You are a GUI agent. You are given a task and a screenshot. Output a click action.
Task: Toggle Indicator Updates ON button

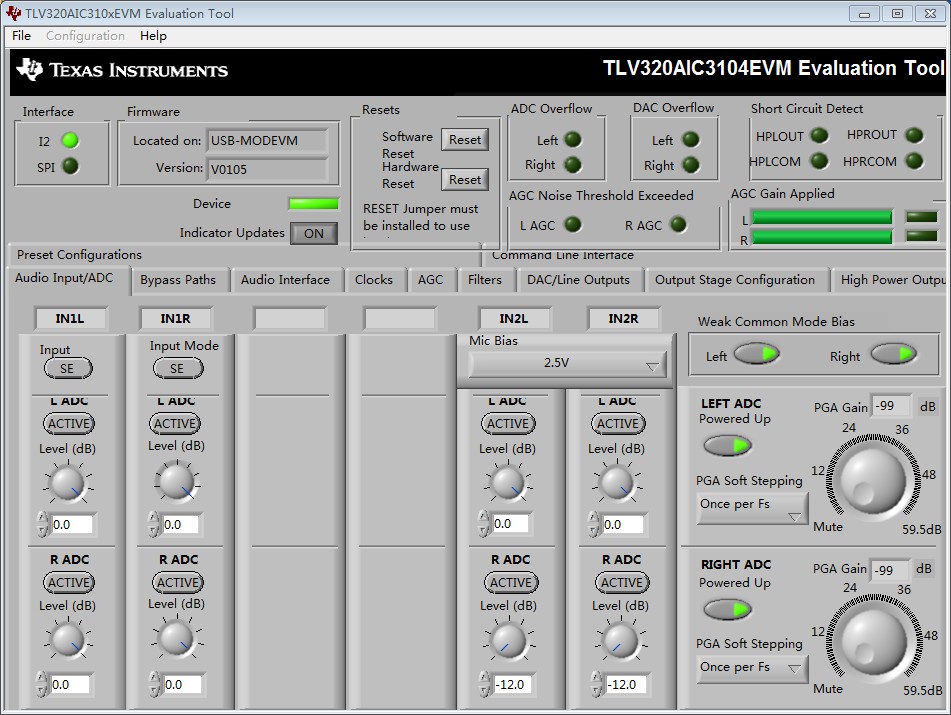pos(314,233)
